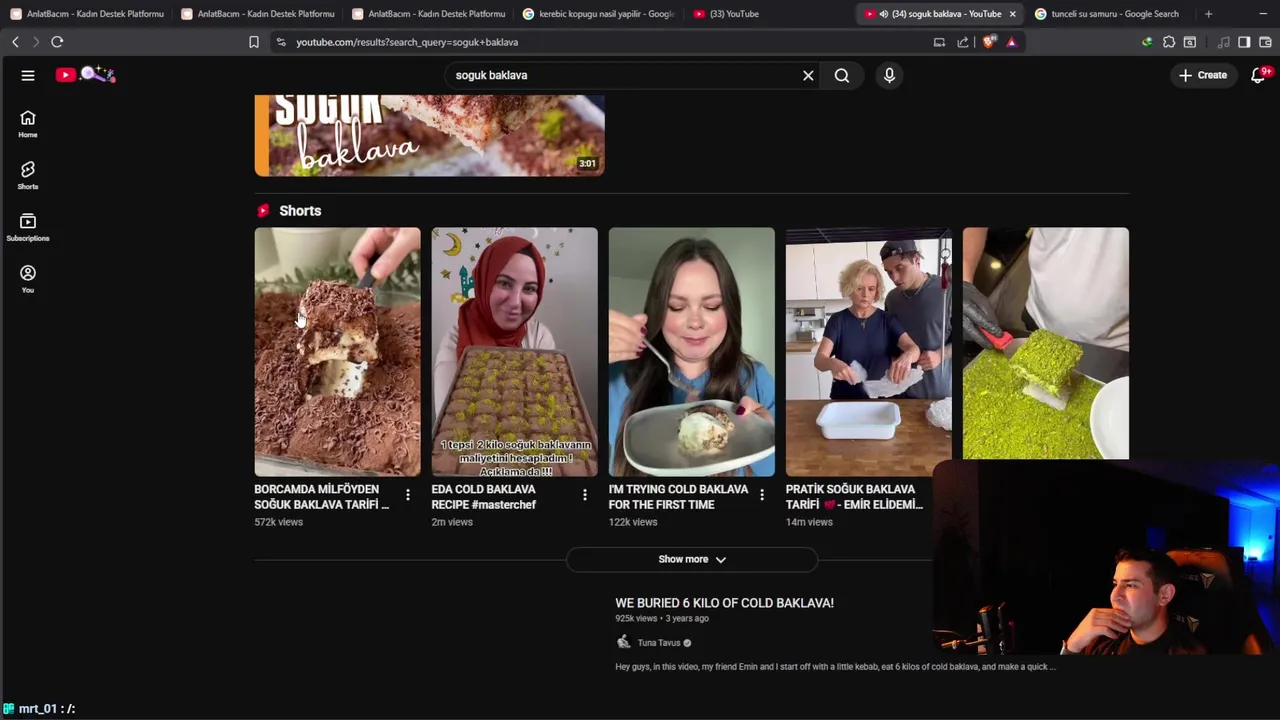
Task: Open the 3:01 soguk baklava video thumbnail
Action: tap(429, 135)
